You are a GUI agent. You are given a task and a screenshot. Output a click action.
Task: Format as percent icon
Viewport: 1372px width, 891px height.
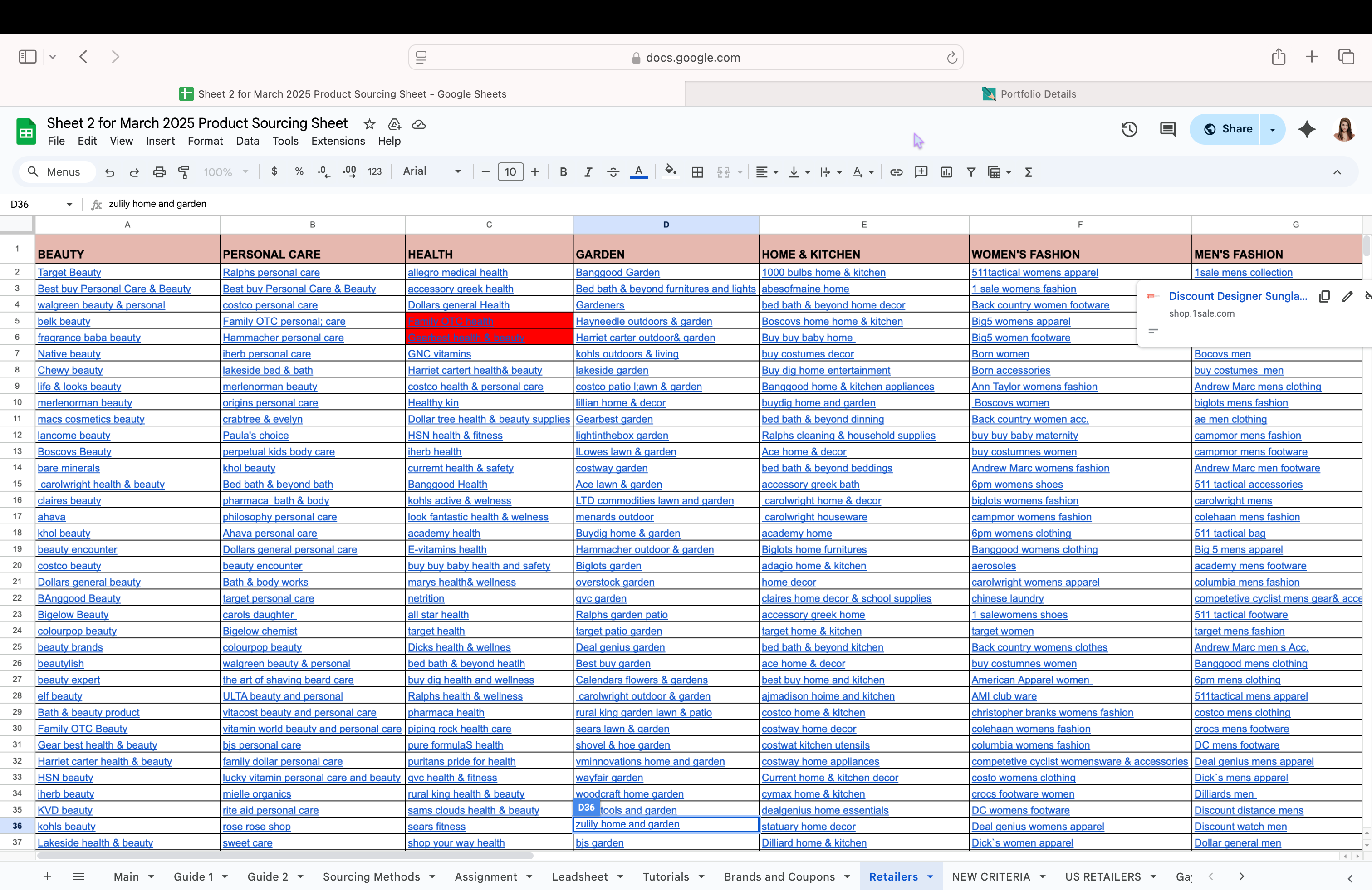299,171
